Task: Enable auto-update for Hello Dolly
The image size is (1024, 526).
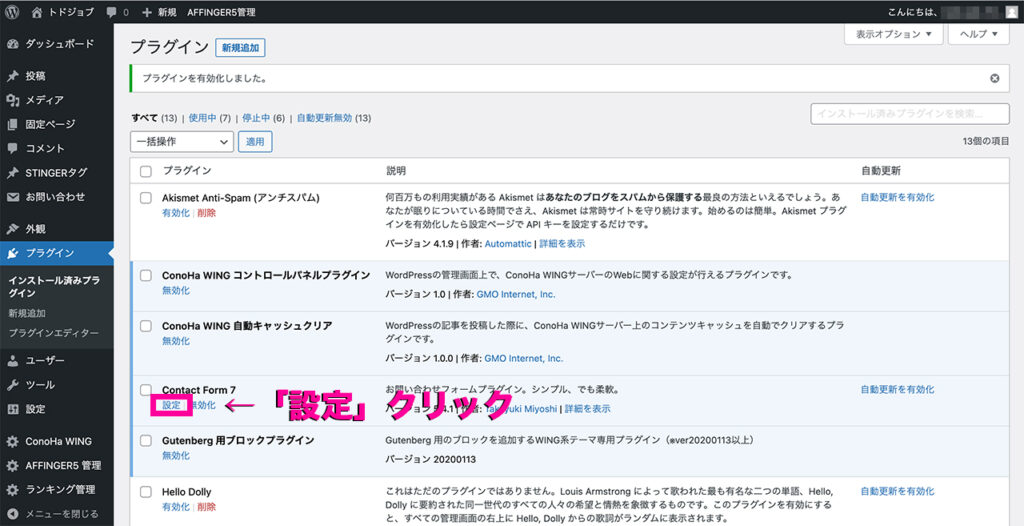Action: (x=897, y=491)
